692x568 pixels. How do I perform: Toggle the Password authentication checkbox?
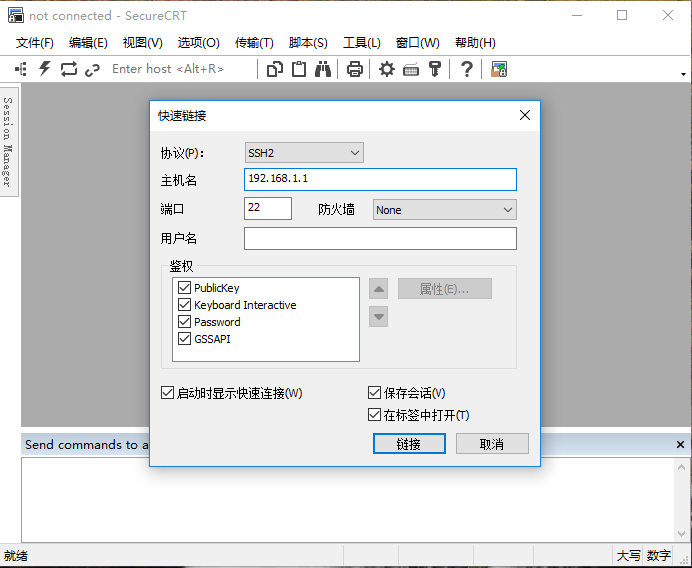[184, 322]
